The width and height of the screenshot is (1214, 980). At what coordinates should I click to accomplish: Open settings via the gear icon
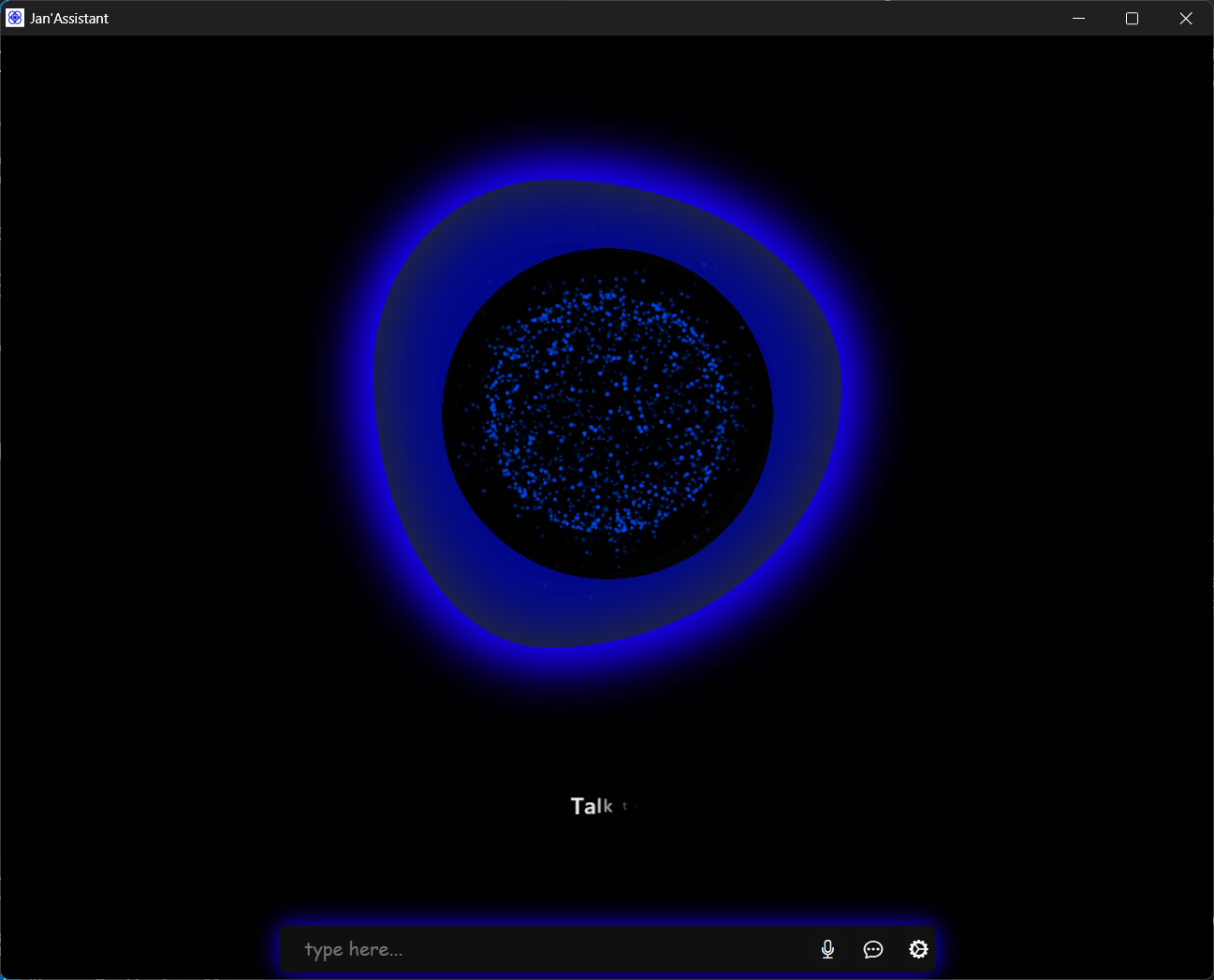point(918,949)
